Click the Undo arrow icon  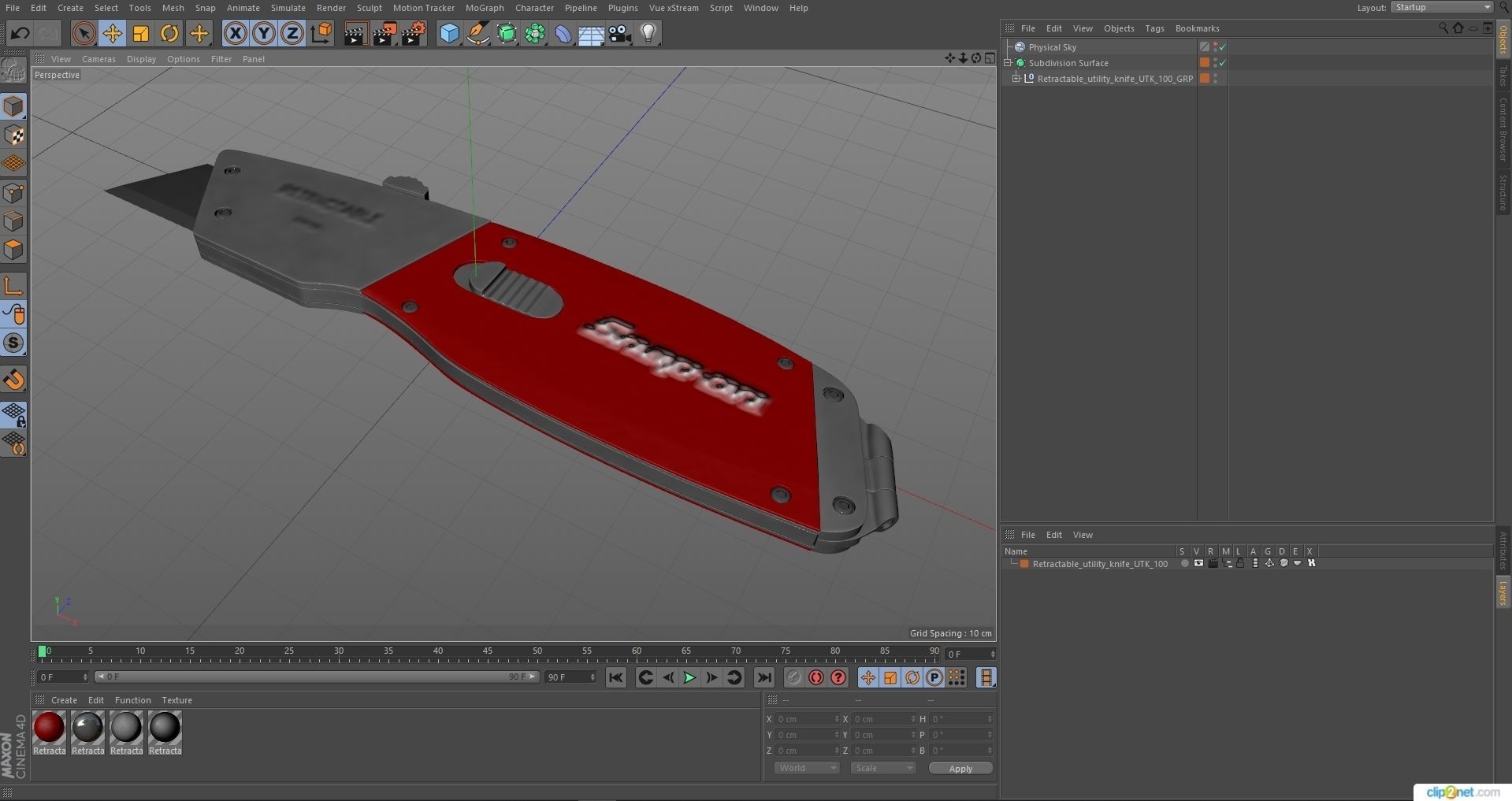(20, 33)
